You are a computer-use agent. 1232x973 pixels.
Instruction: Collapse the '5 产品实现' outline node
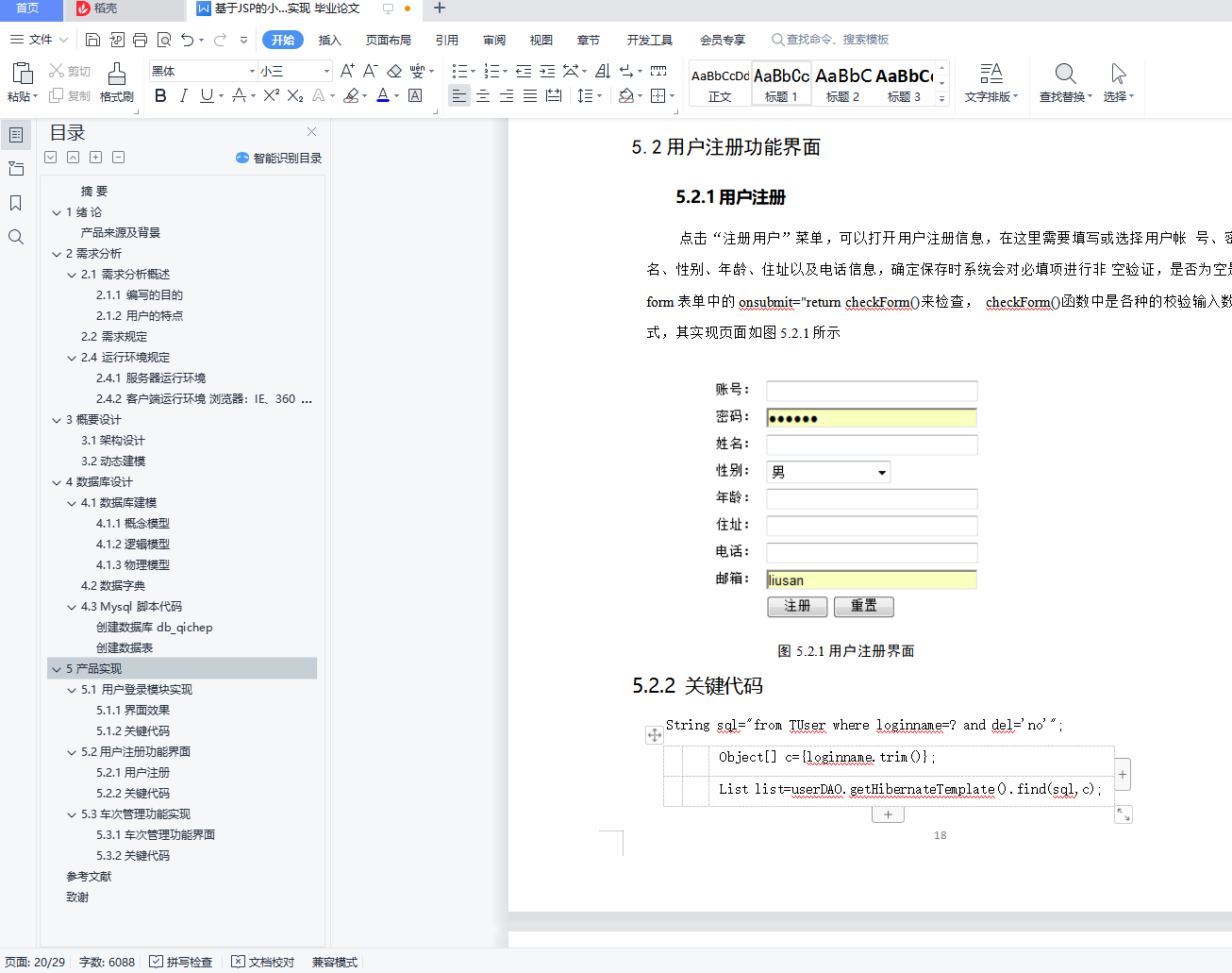pyautogui.click(x=57, y=669)
